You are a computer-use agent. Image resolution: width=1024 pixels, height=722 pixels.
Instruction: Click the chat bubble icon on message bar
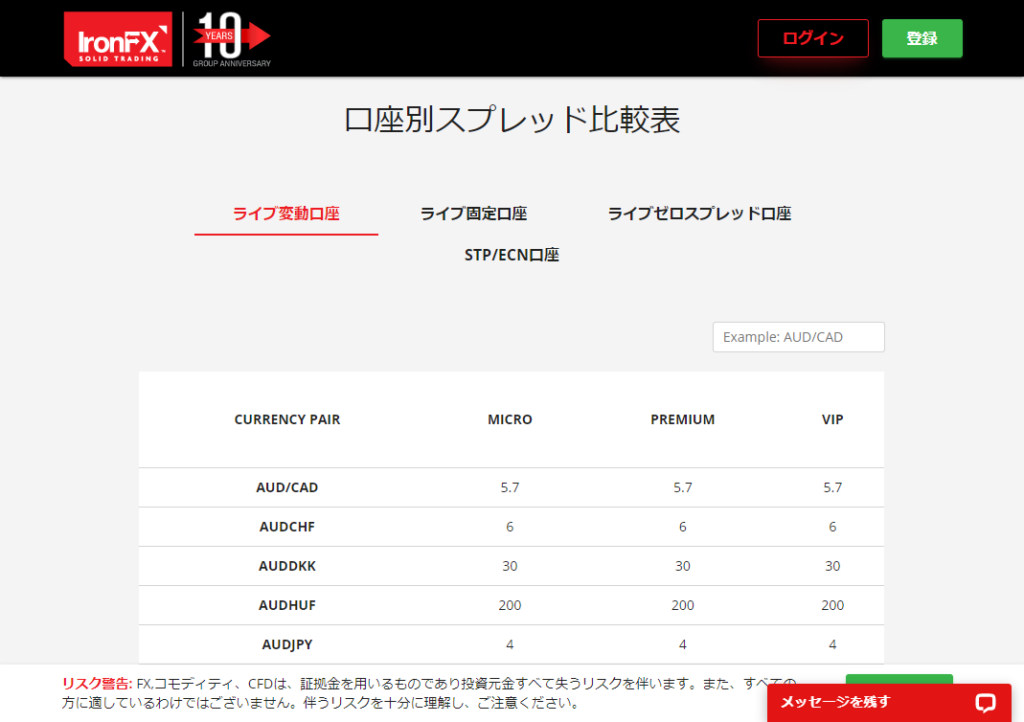point(985,702)
